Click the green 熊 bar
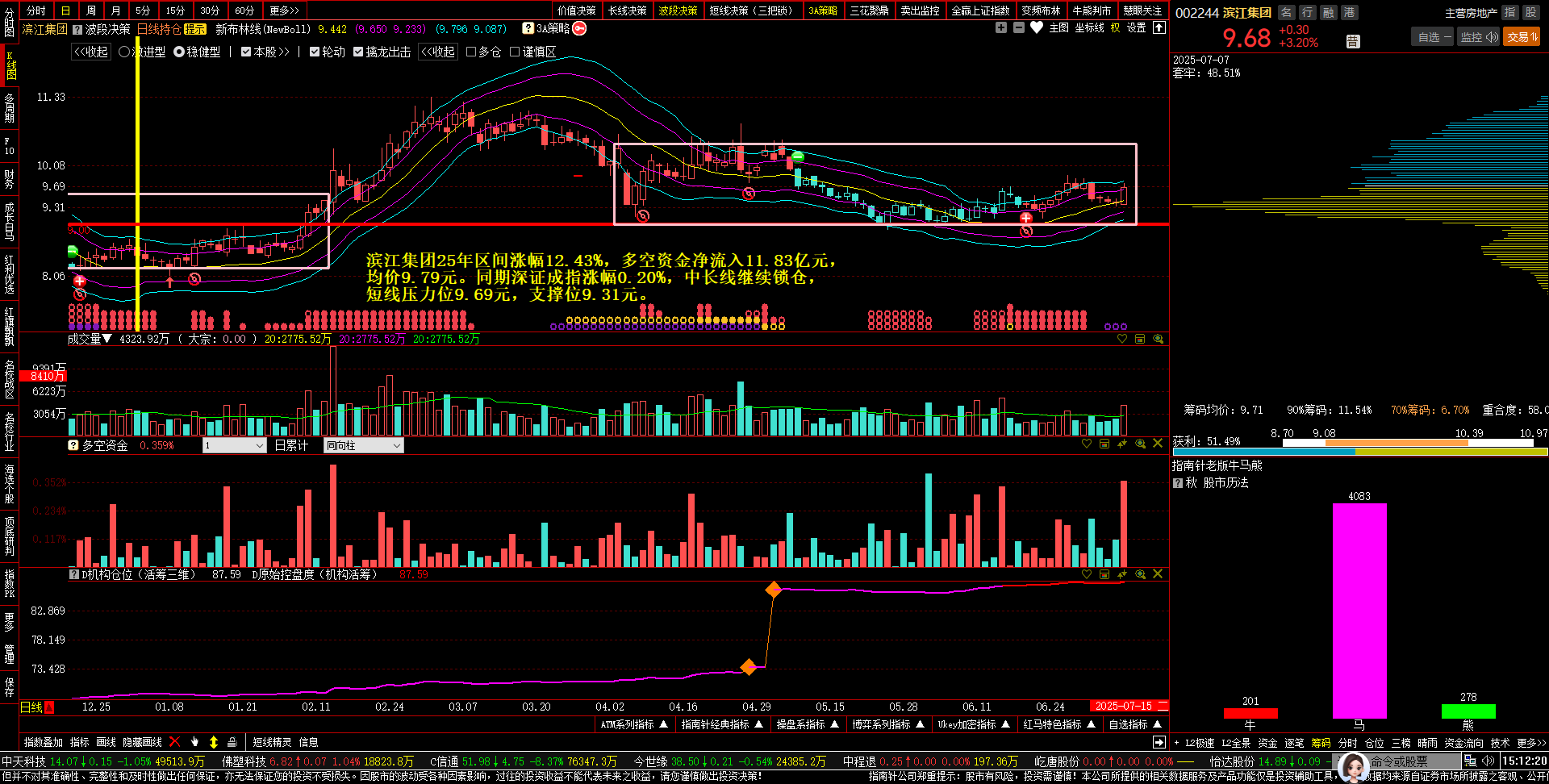Viewport: 1549px width, 784px height. coord(1468,711)
